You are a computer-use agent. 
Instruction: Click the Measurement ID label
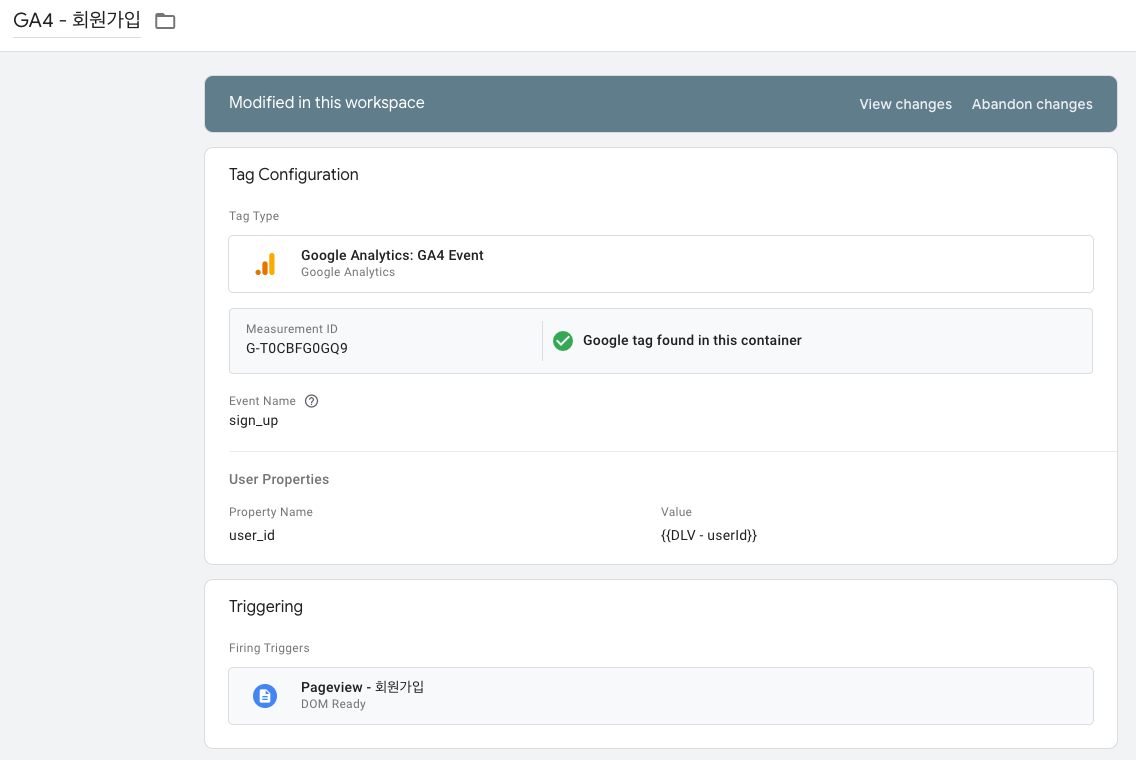(x=292, y=329)
